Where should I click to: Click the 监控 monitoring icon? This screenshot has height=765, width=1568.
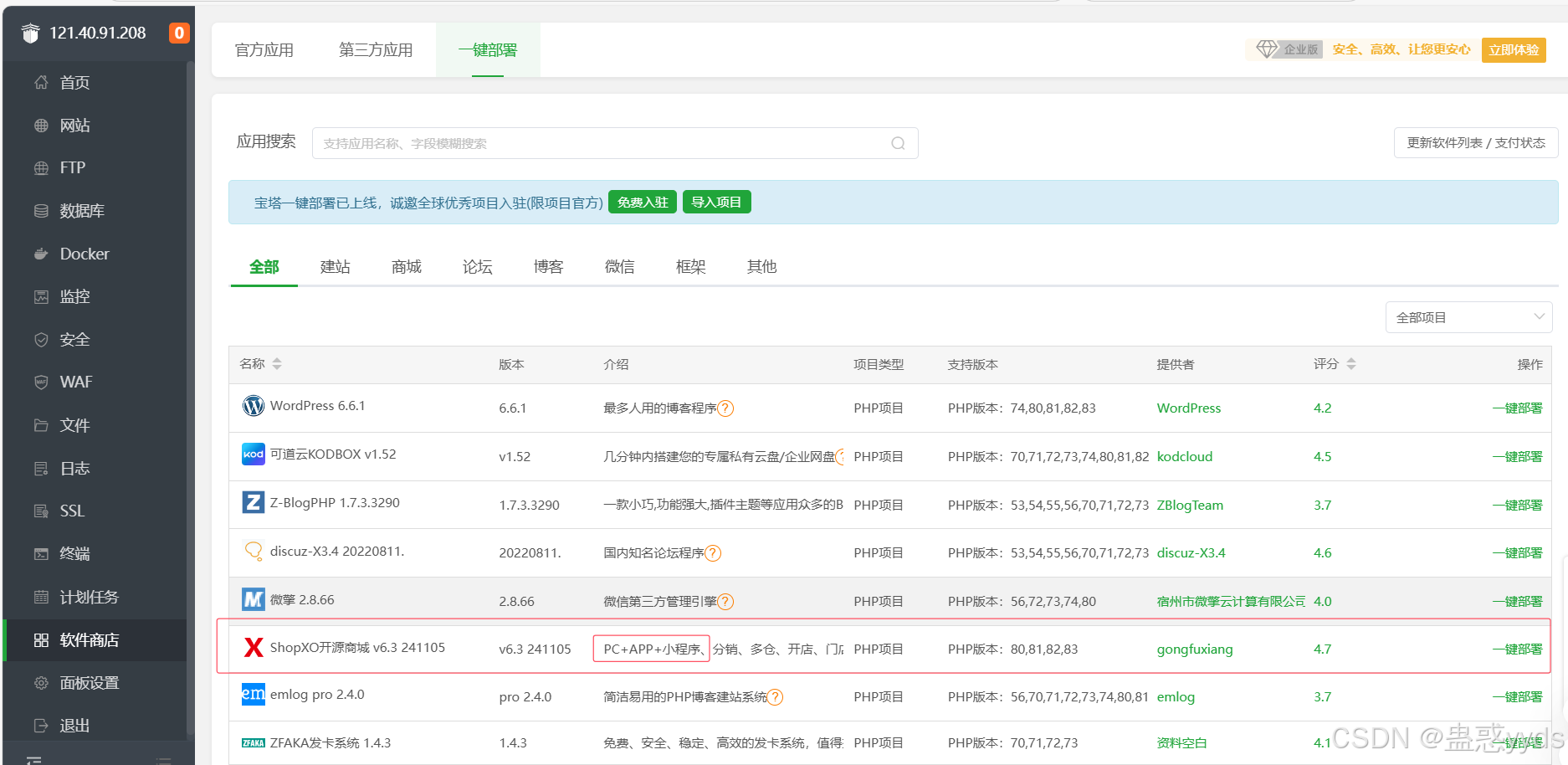pos(41,296)
